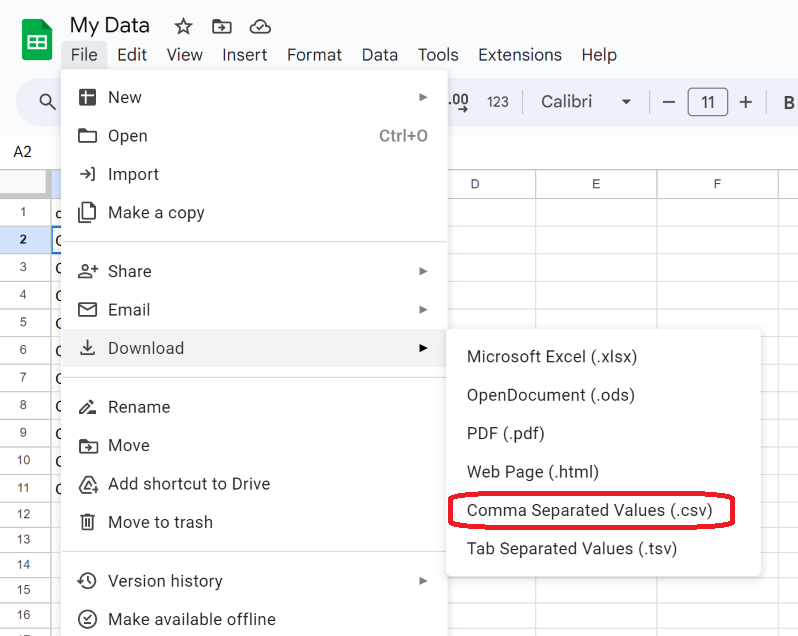798x636 pixels.
Task: Download as Comma Separated Values (.csv)
Action: point(603,510)
